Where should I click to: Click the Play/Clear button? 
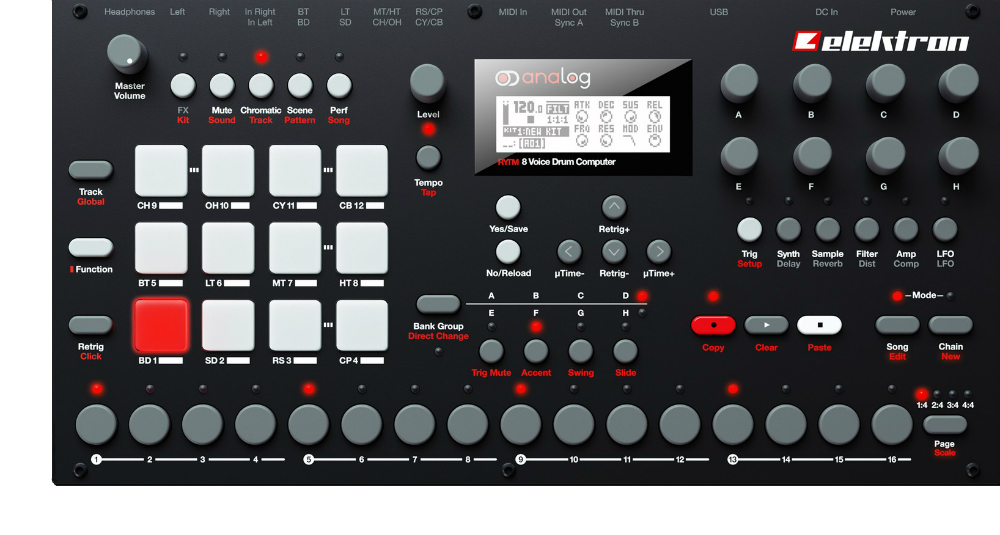(x=767, y=325)
